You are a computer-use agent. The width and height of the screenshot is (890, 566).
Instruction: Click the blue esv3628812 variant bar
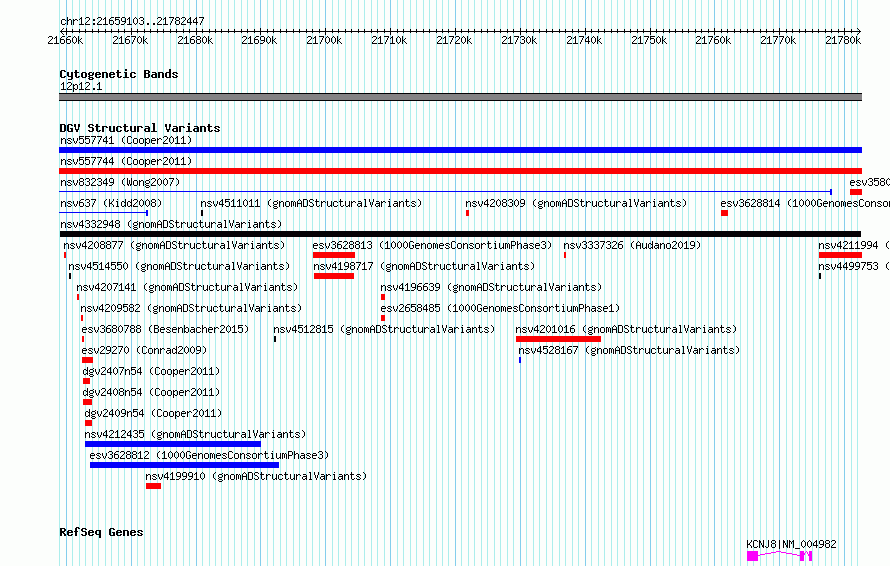tap(184, 465)
